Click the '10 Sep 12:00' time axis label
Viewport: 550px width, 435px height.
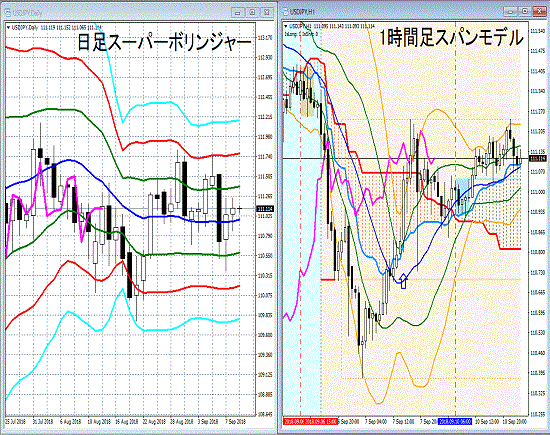tap(488, 421)
